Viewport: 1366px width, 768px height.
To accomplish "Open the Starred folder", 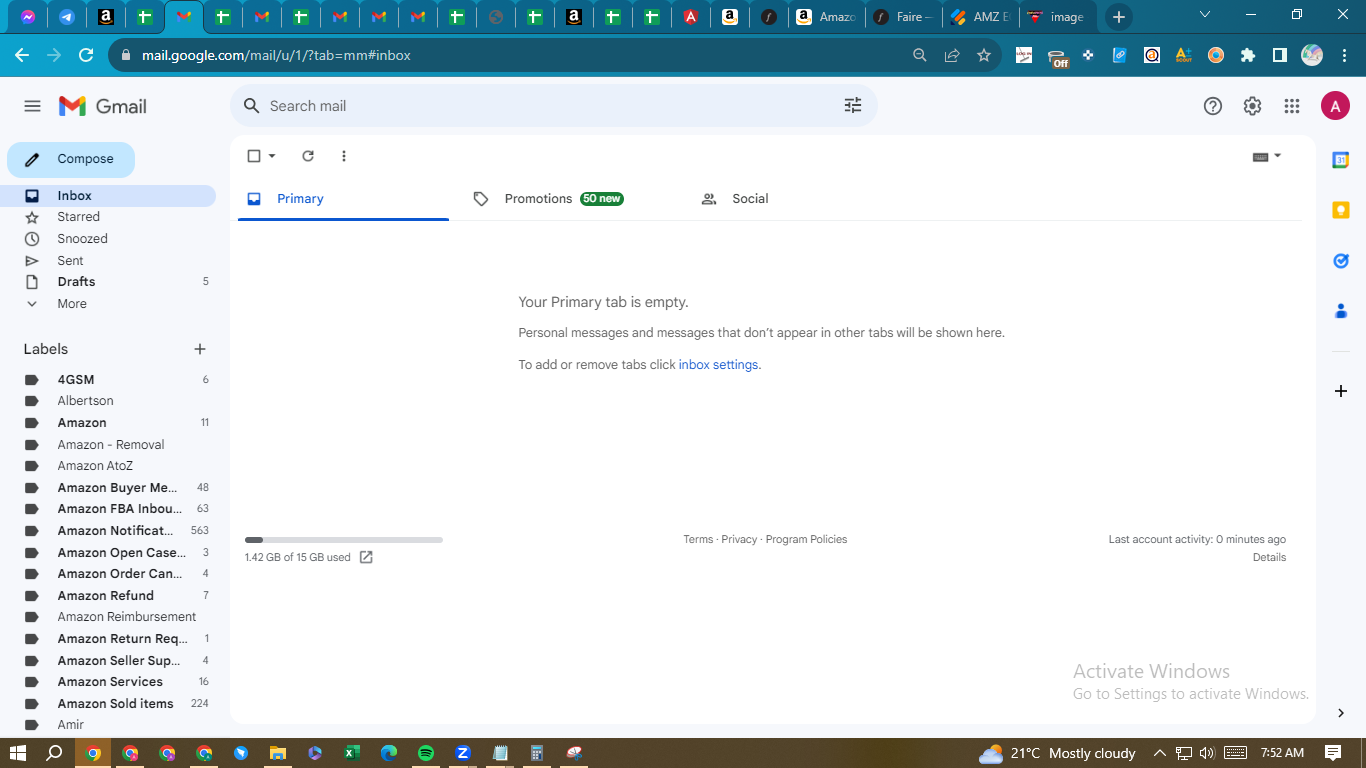I will coord(78,217).
